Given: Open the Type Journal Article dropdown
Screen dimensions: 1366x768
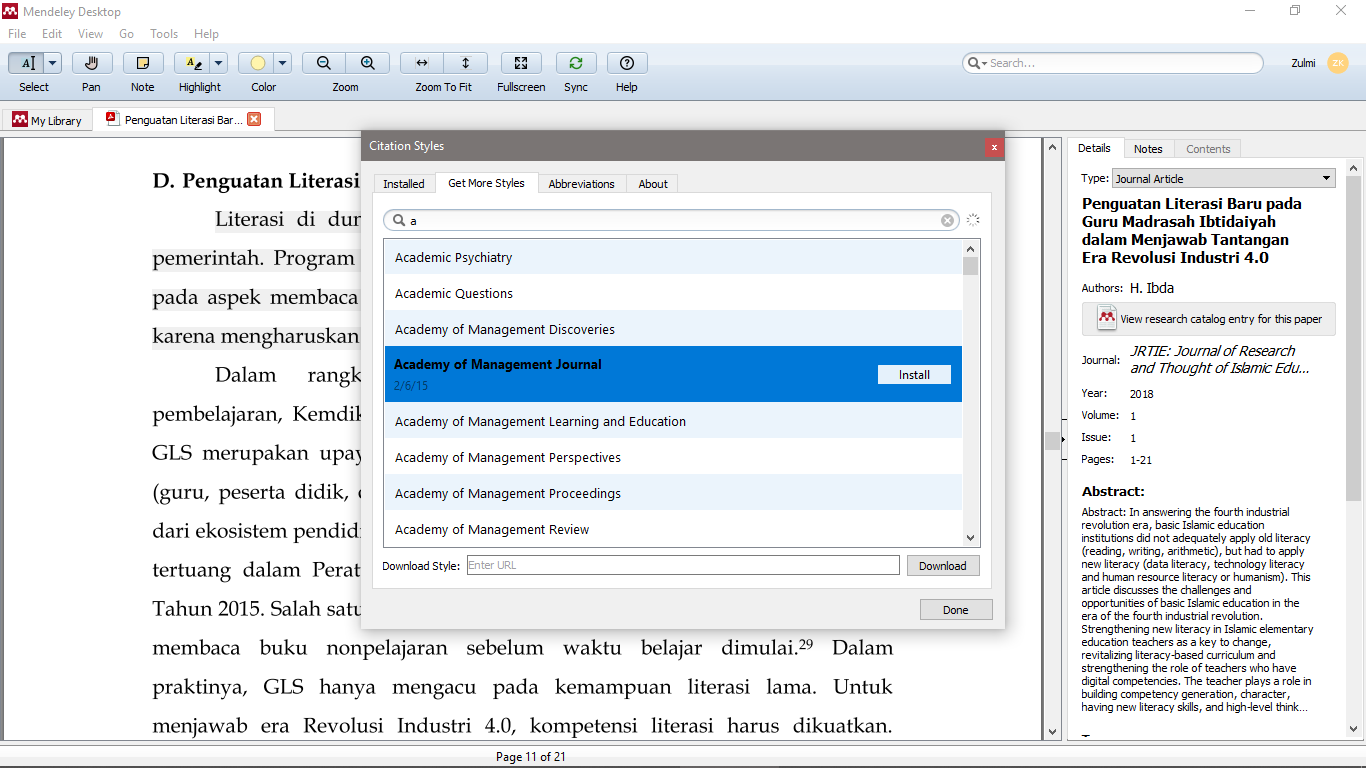Looking at the screenshot, I should 1224,178.
